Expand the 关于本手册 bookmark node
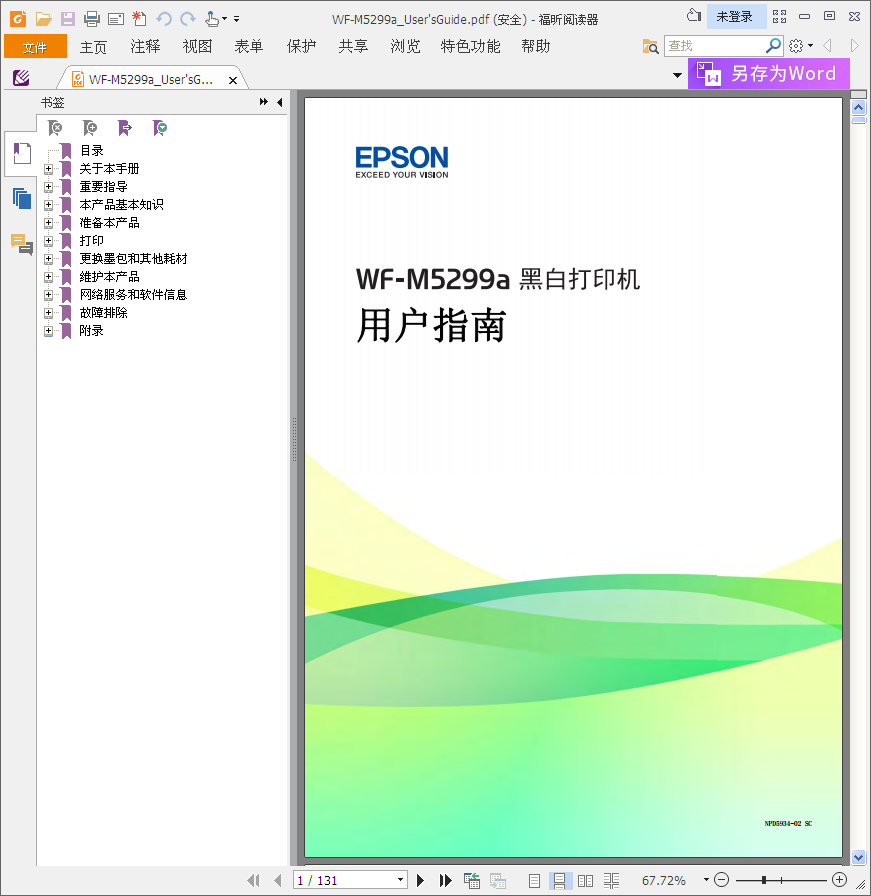The height and width of the screenshot is (896, 871). pyautogui.click(x=49, y=169)
